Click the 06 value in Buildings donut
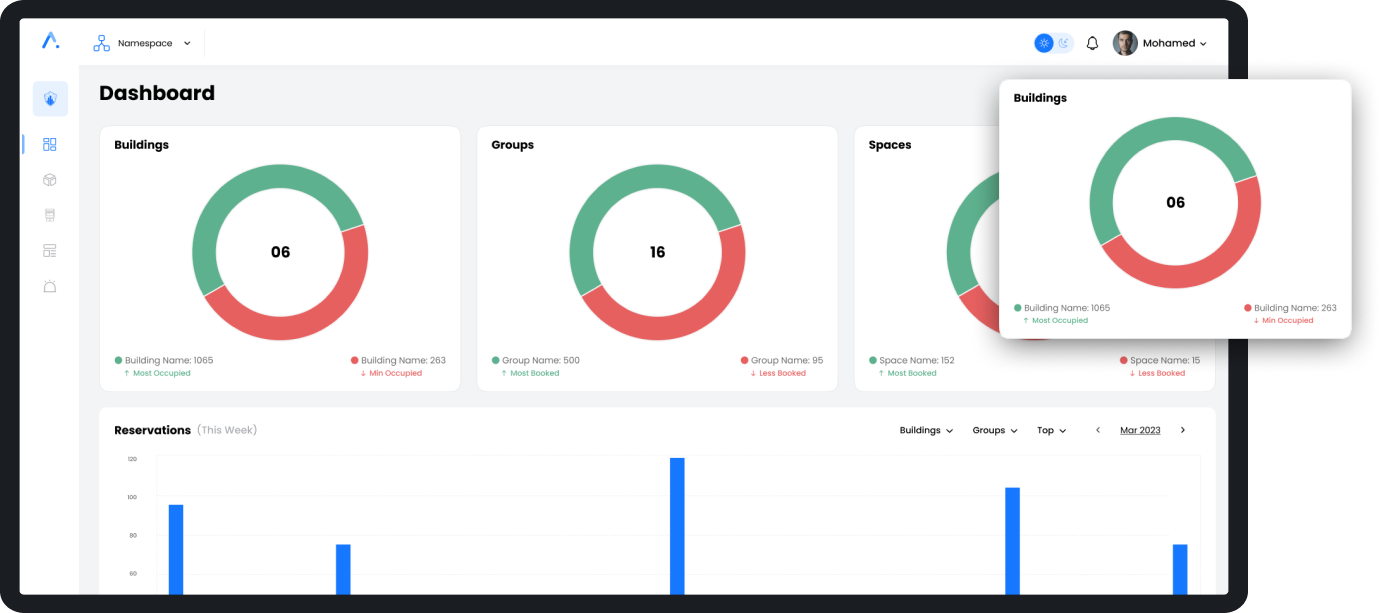Screen dimensions: 1383x613 coord(280,252)
